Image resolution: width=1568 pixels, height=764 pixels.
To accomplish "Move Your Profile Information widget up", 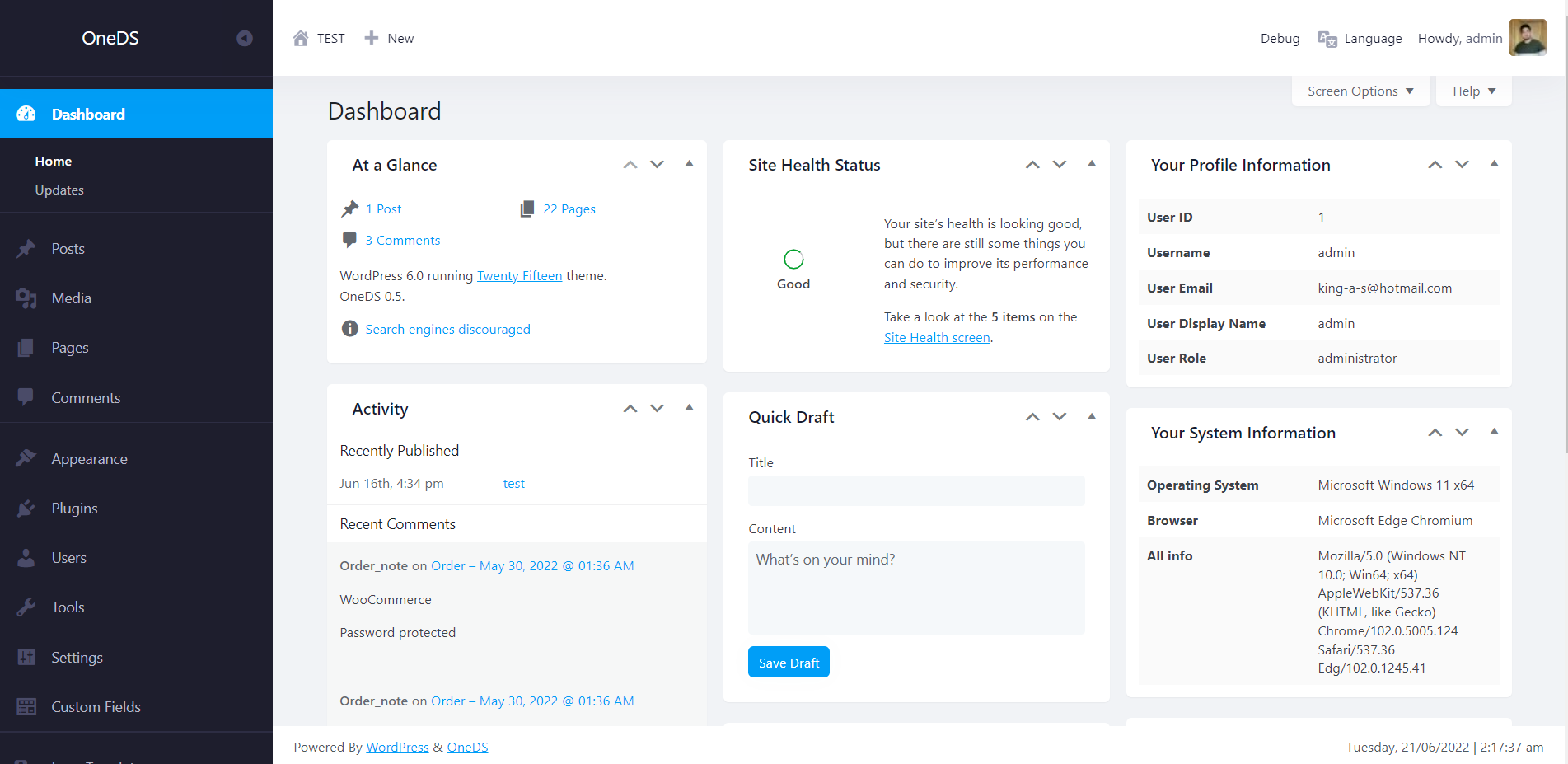I will pos(1435,165).
